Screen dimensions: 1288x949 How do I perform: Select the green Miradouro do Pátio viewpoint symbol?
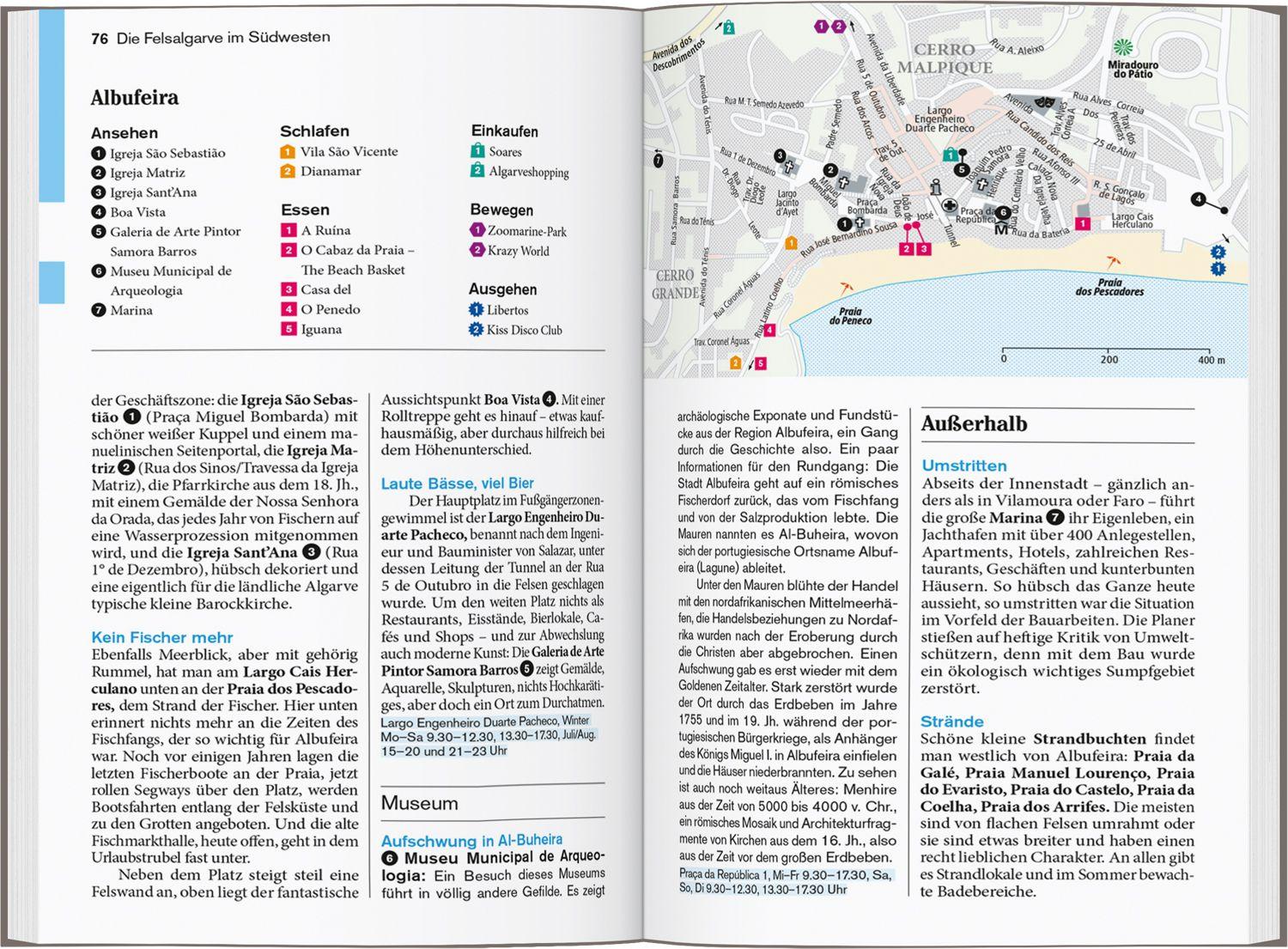pos(1123,47)
